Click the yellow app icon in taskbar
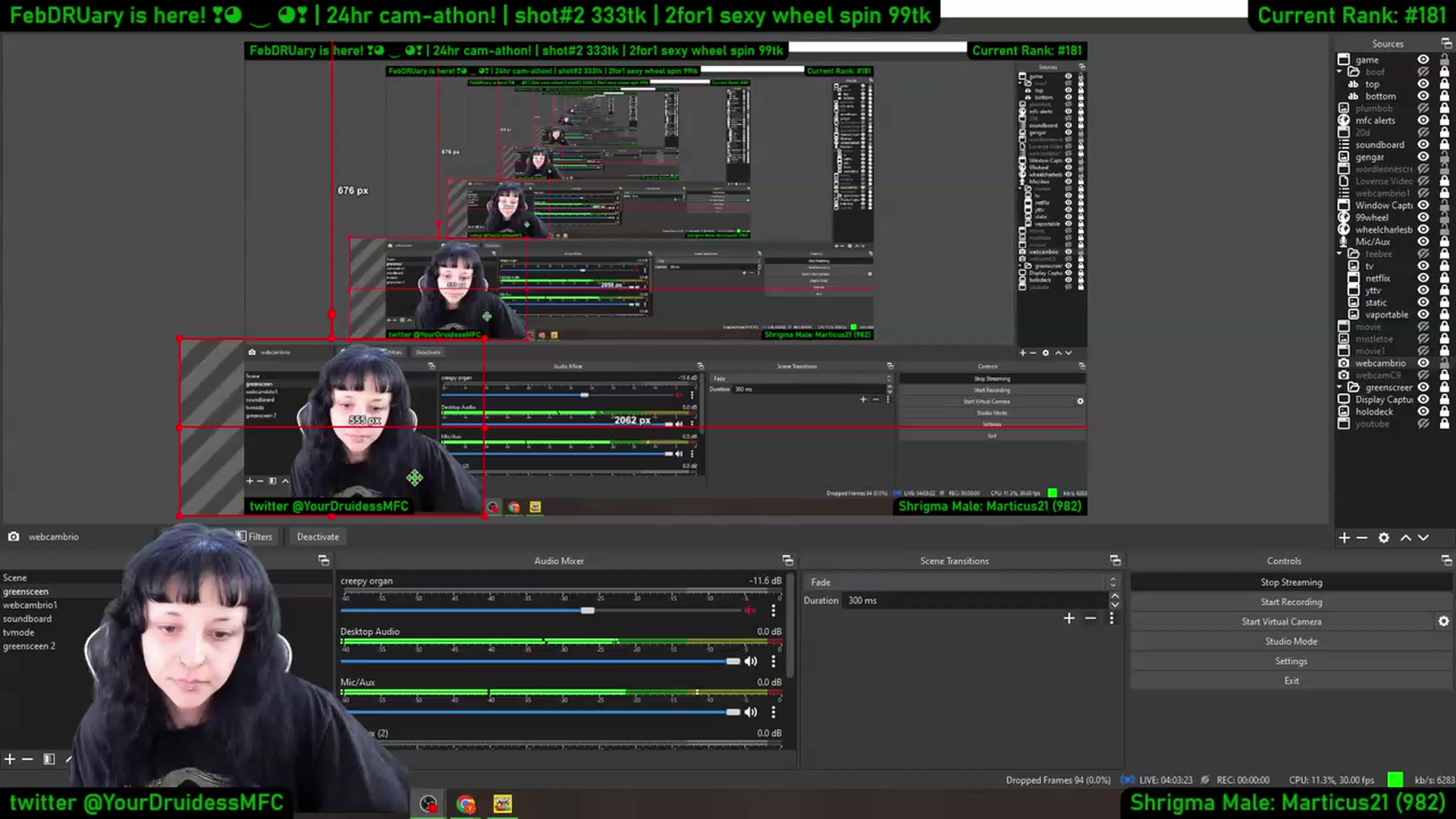Image resolution: width=1456 pixels, height=819 pixels. [x=502, y=804]
